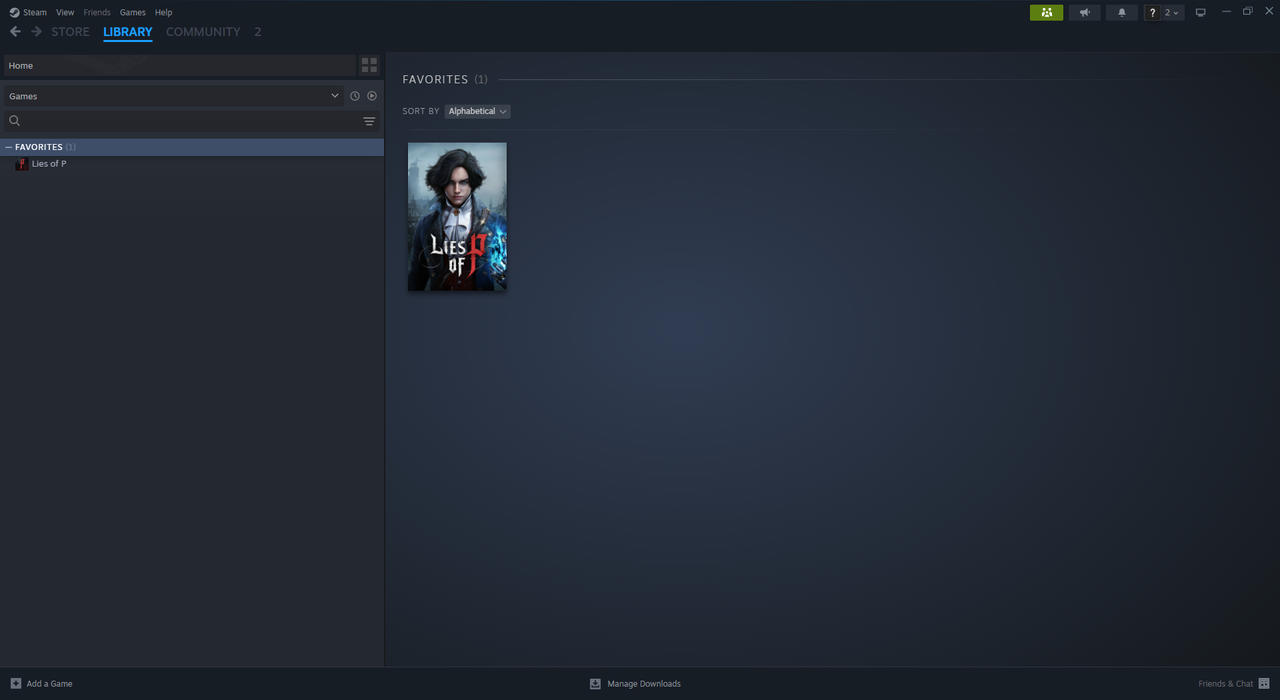Screen dimensions: 1280x700
Task: Open the Lies of P cover art
Action: [457, 217]
